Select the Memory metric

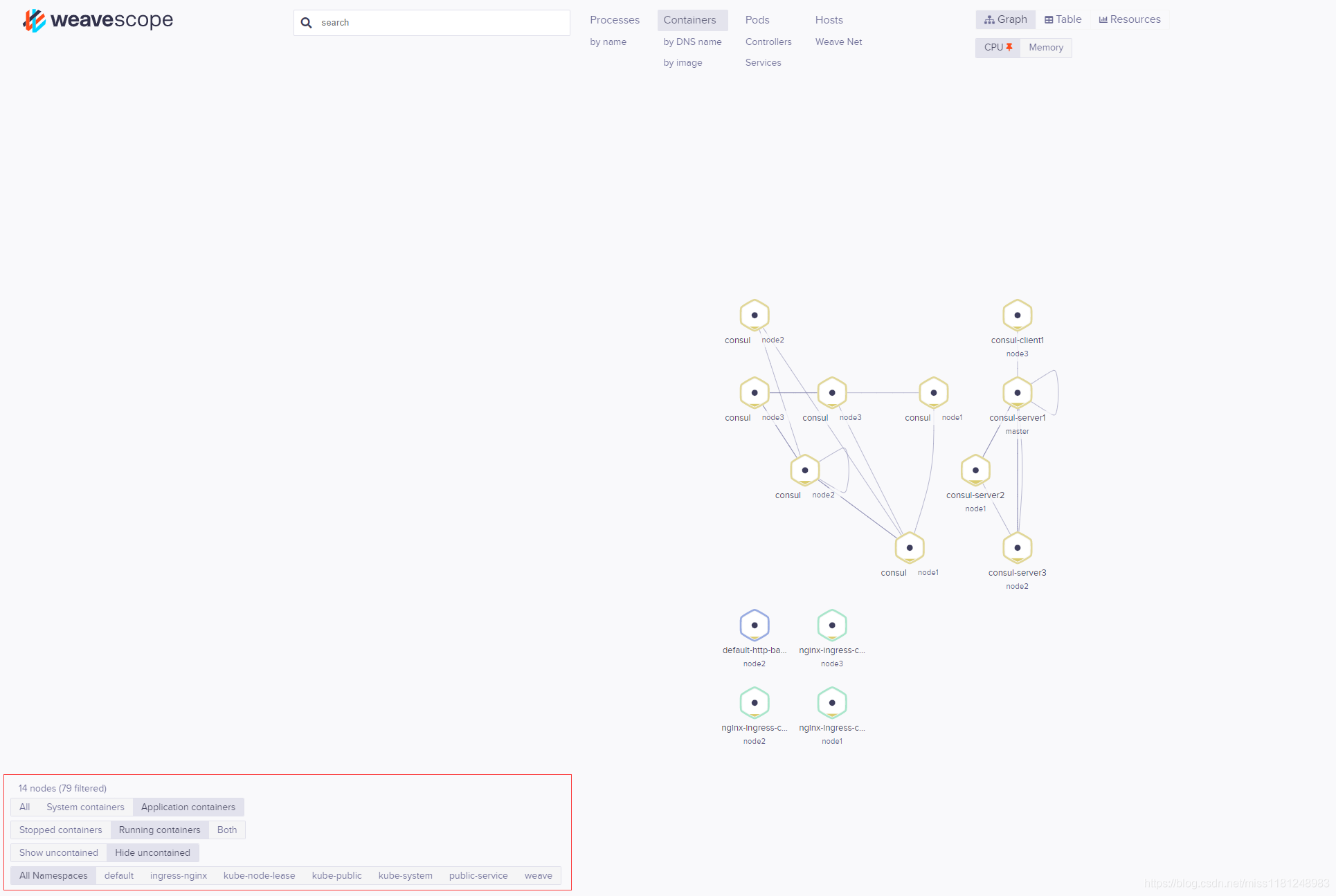tap(1045, 47)
